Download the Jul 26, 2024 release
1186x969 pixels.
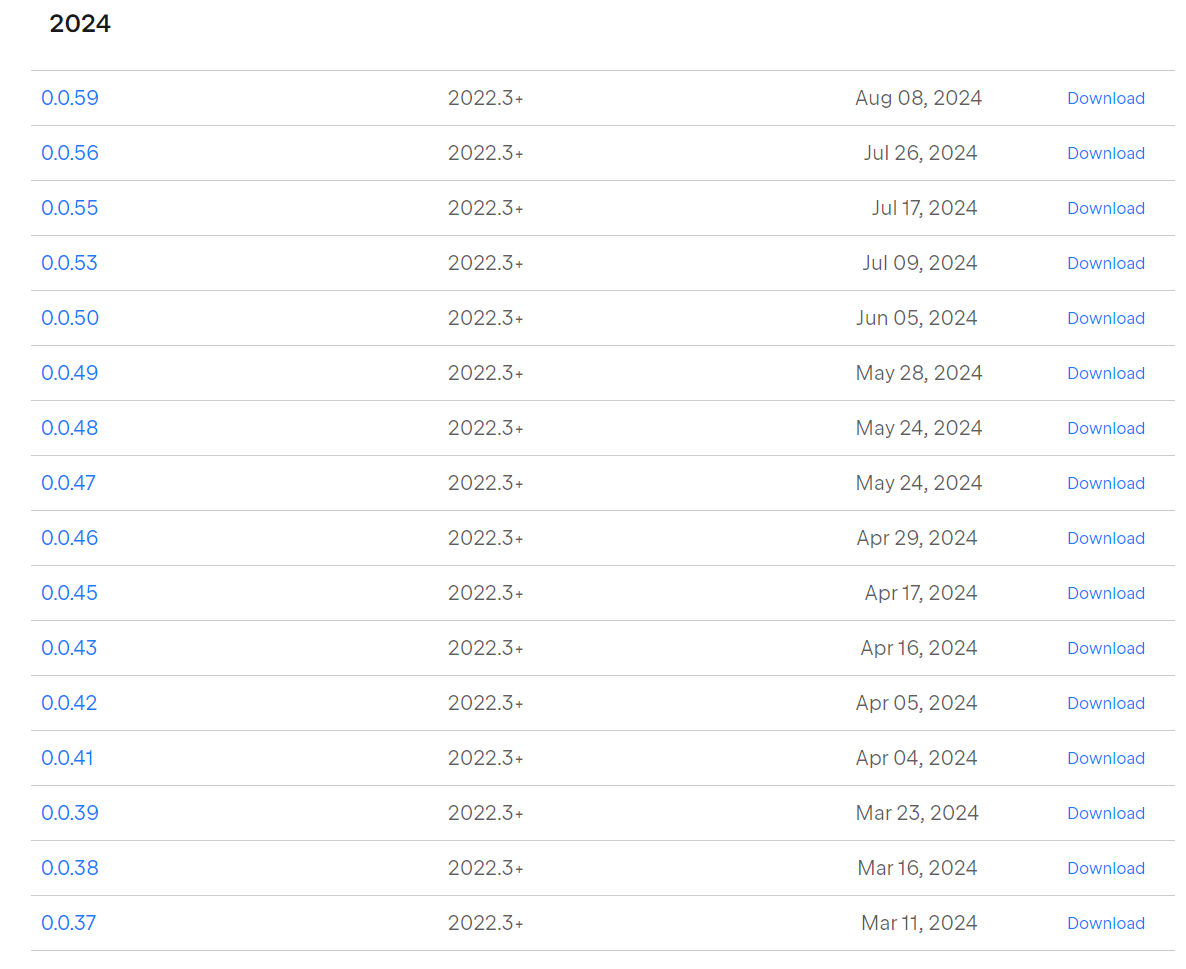point(1105,153)
